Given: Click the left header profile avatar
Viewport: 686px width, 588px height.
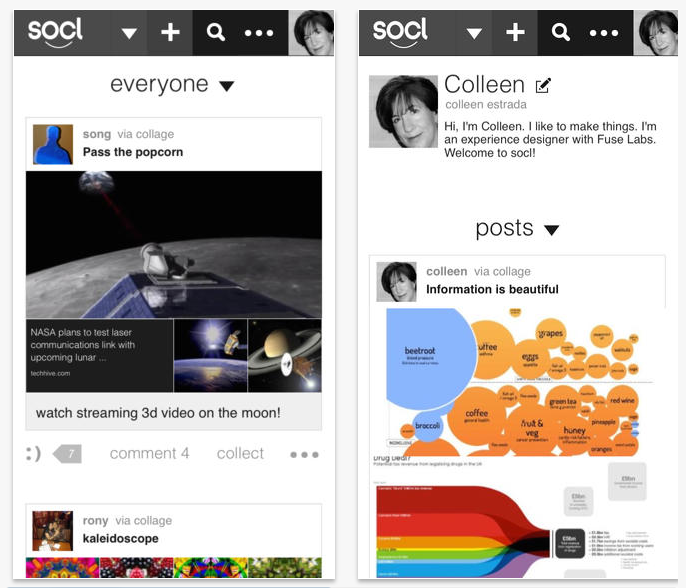Looking at the screenshot, I should pos(311,33).
